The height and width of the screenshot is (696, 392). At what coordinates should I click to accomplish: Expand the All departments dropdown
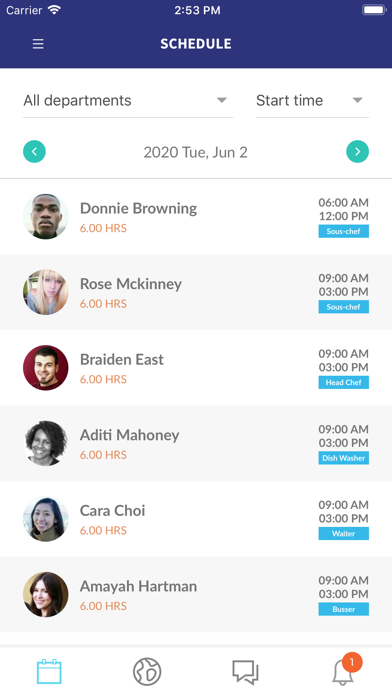[x=128, y=101]
